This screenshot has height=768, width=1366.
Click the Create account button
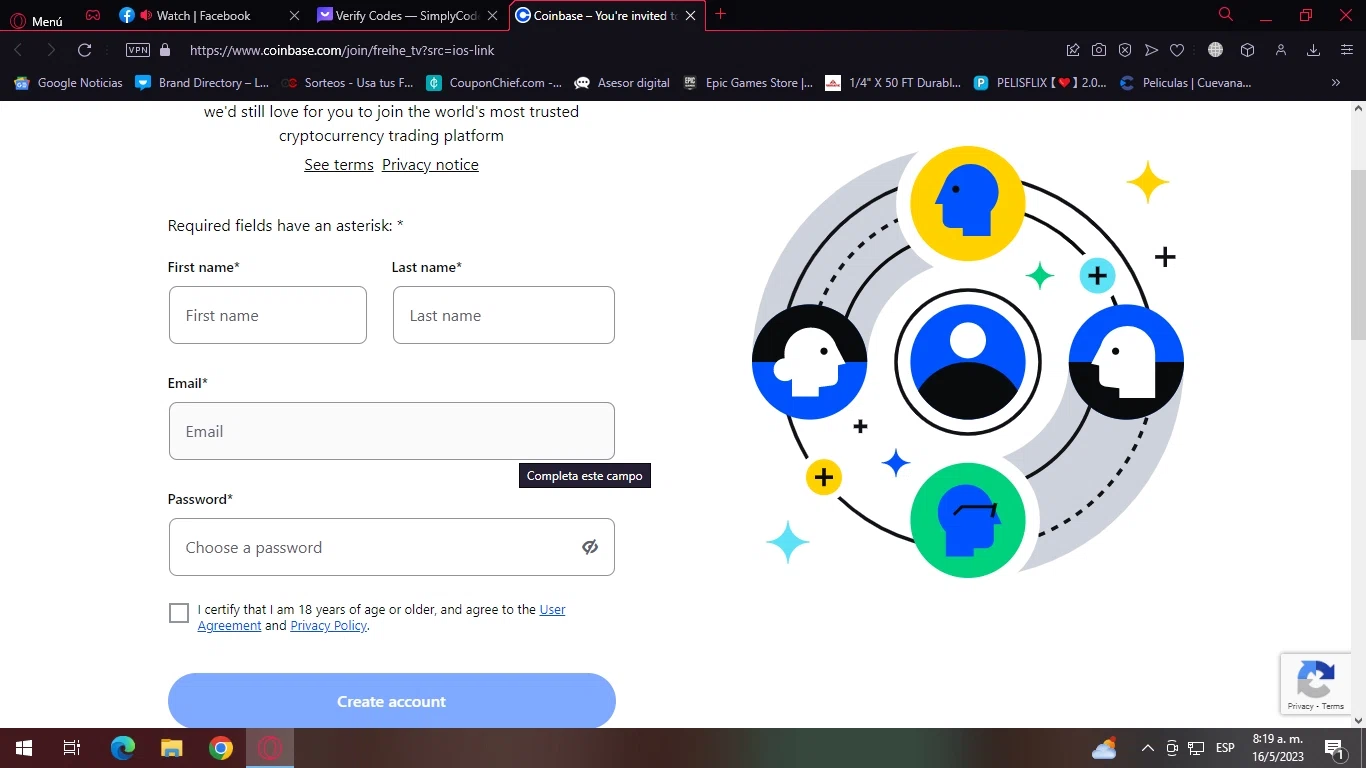(392, 701)
